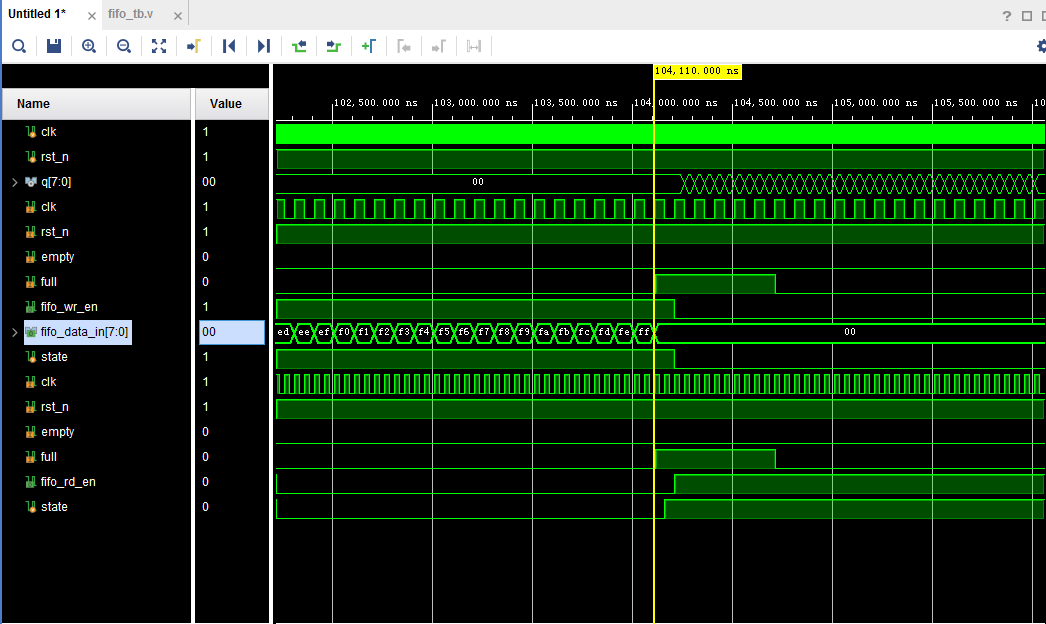Image resolution: width=1046 pixels, height=624 pixels.
Task: Go to the next transition
Action: 334,46
